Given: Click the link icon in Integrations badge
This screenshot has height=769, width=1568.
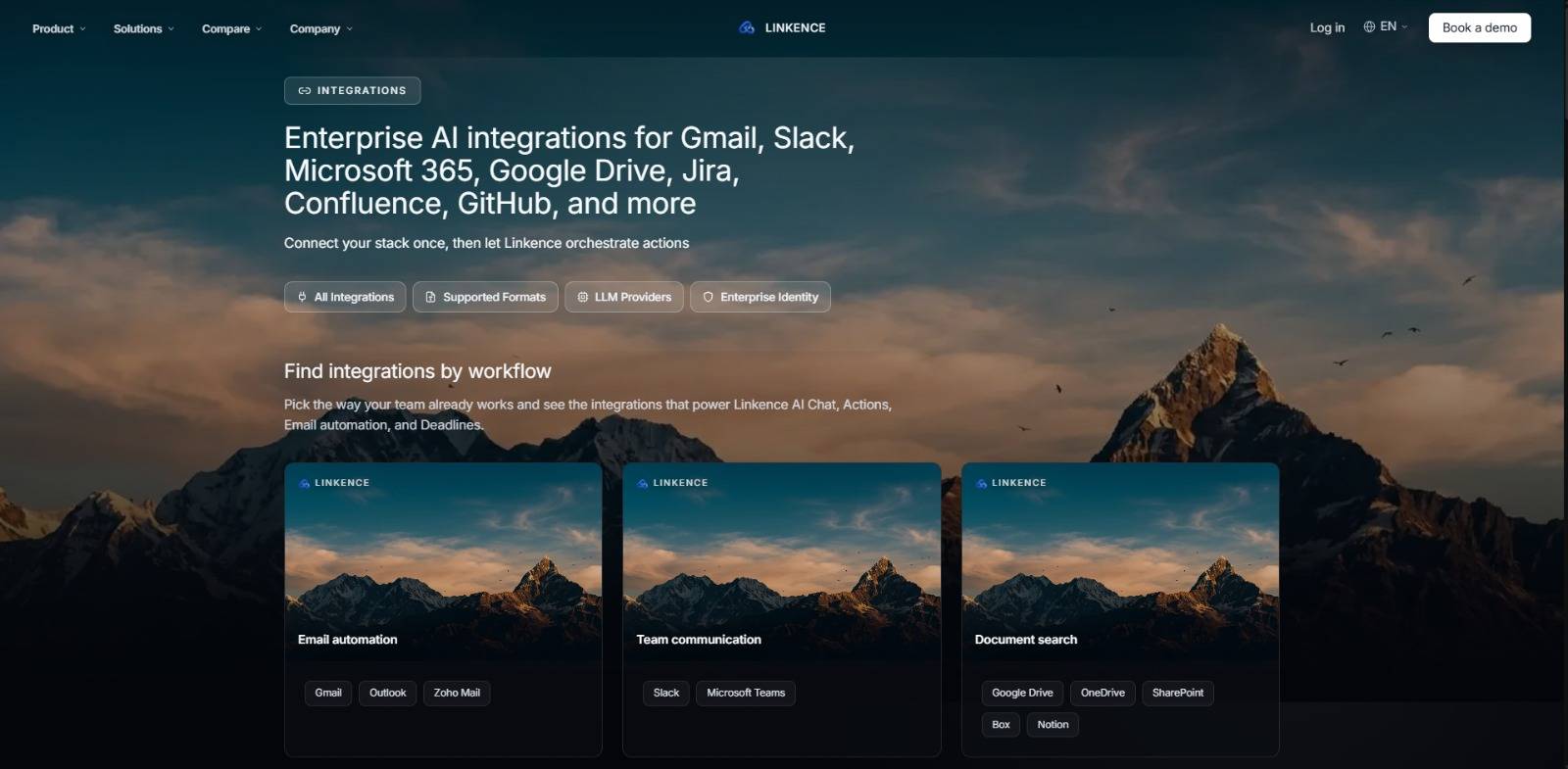Looking at the screenshot, I should click(x=304, y=90).
